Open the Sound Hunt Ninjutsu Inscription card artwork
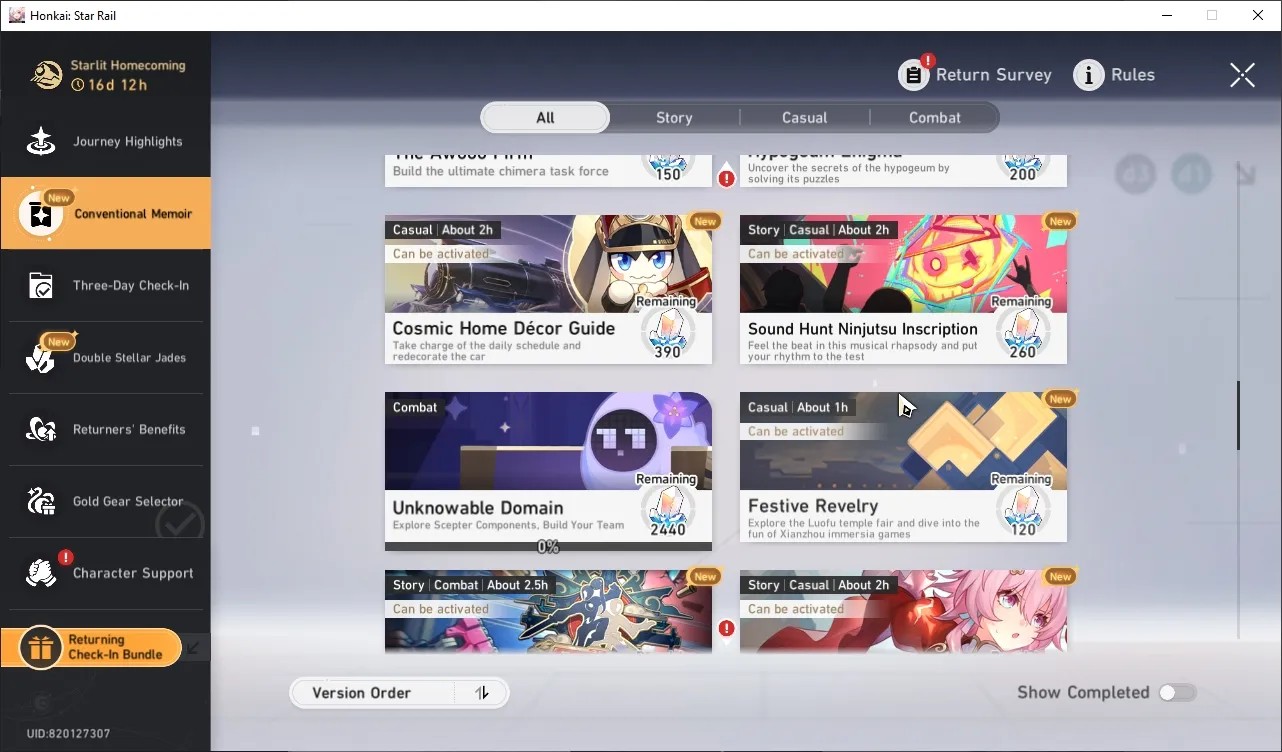The height and width of the screenshot is (752, 1282). click(x=903, y=263)
